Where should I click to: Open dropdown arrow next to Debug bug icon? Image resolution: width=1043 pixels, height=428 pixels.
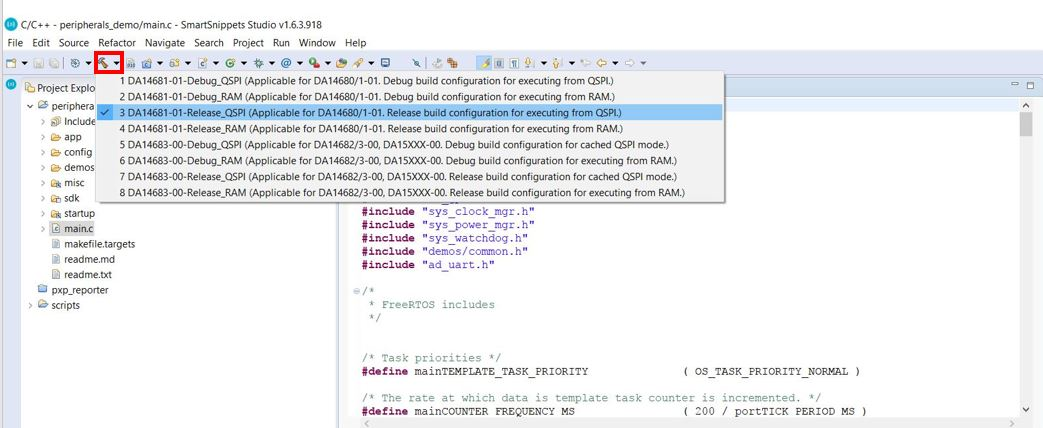pyautogui.click(x=272, y=63)
